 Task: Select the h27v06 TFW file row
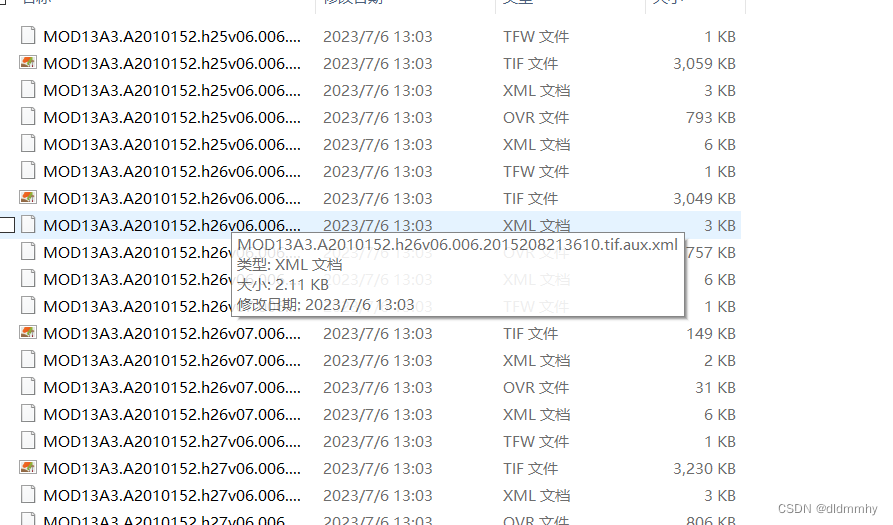[370, 441]
